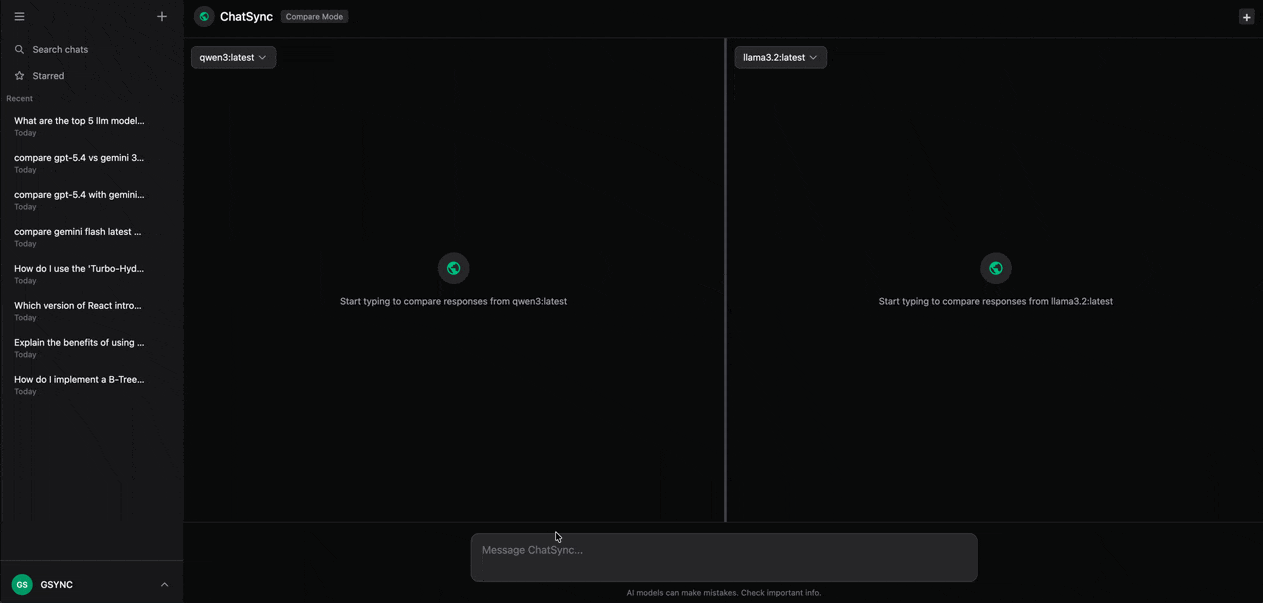Add a comparison panel with top-right plus

pos(1246,17)
